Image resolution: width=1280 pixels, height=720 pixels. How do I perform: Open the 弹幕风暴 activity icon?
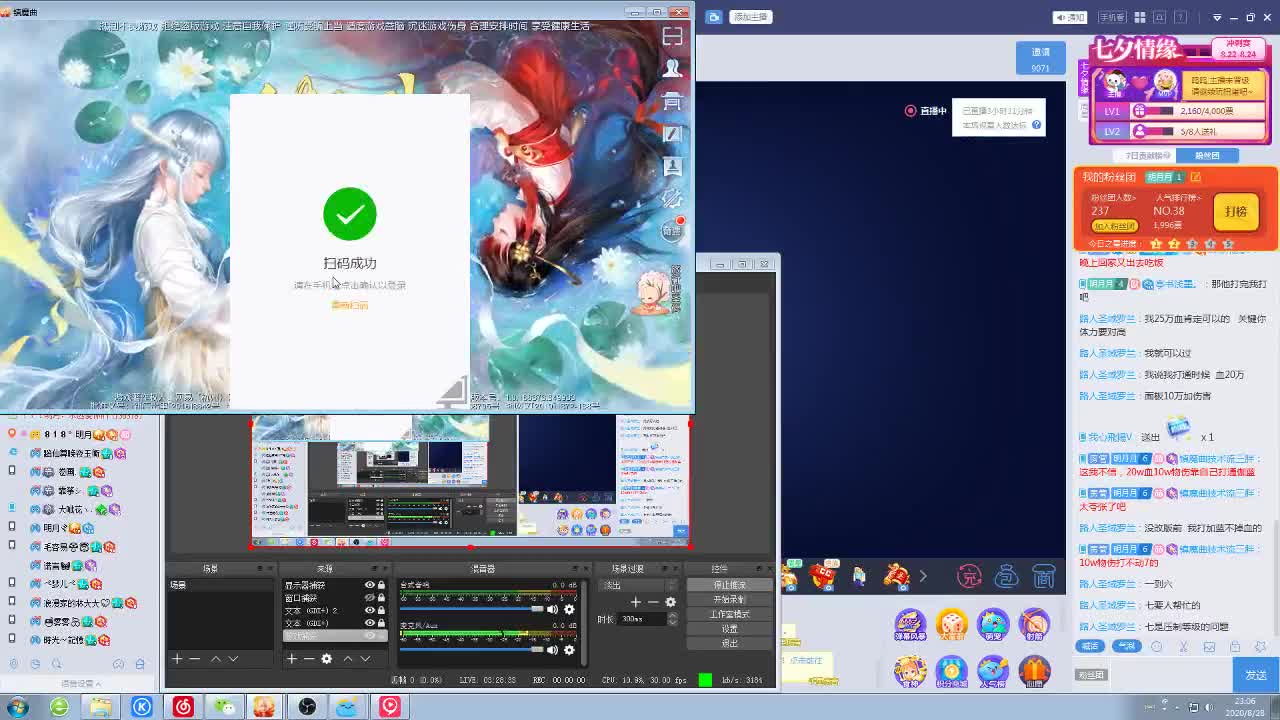click(910, 625)
